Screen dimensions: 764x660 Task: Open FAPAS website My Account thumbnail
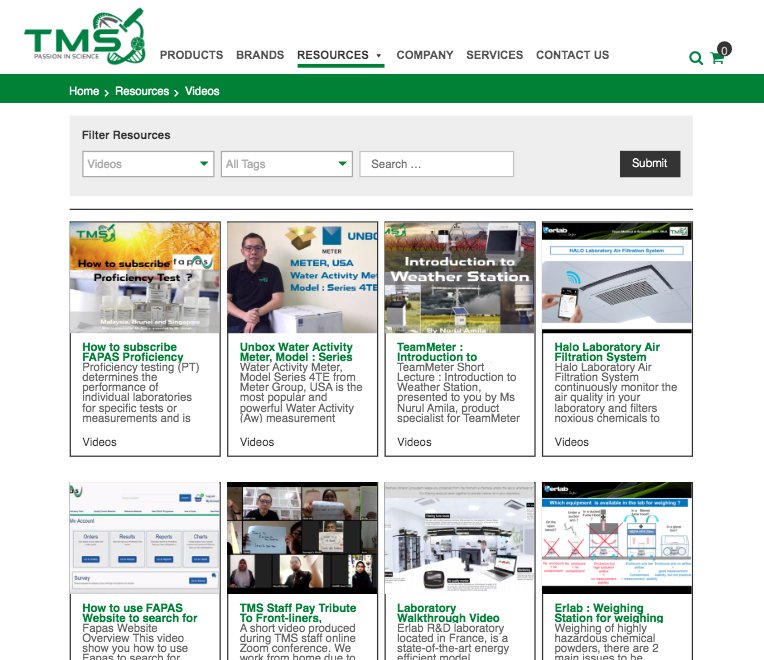pyautogui.click(x=145, y=538)
